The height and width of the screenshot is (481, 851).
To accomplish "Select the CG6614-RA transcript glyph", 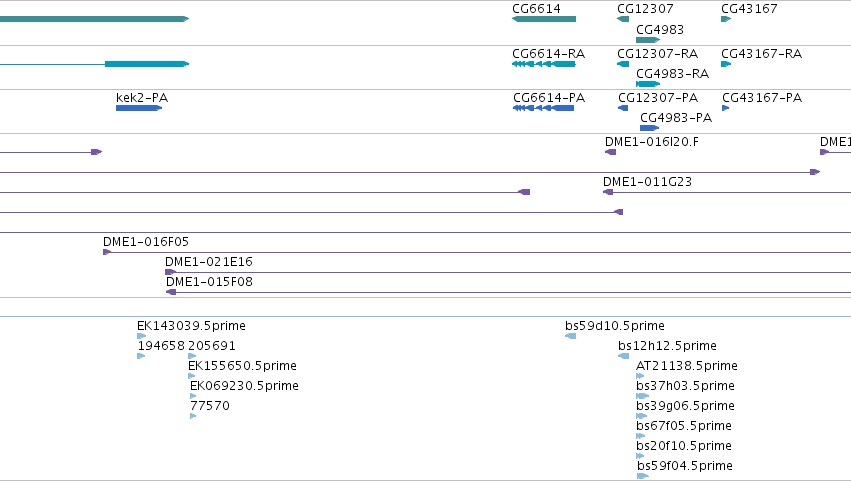I will pyautogui.click(x=544, y=64).
